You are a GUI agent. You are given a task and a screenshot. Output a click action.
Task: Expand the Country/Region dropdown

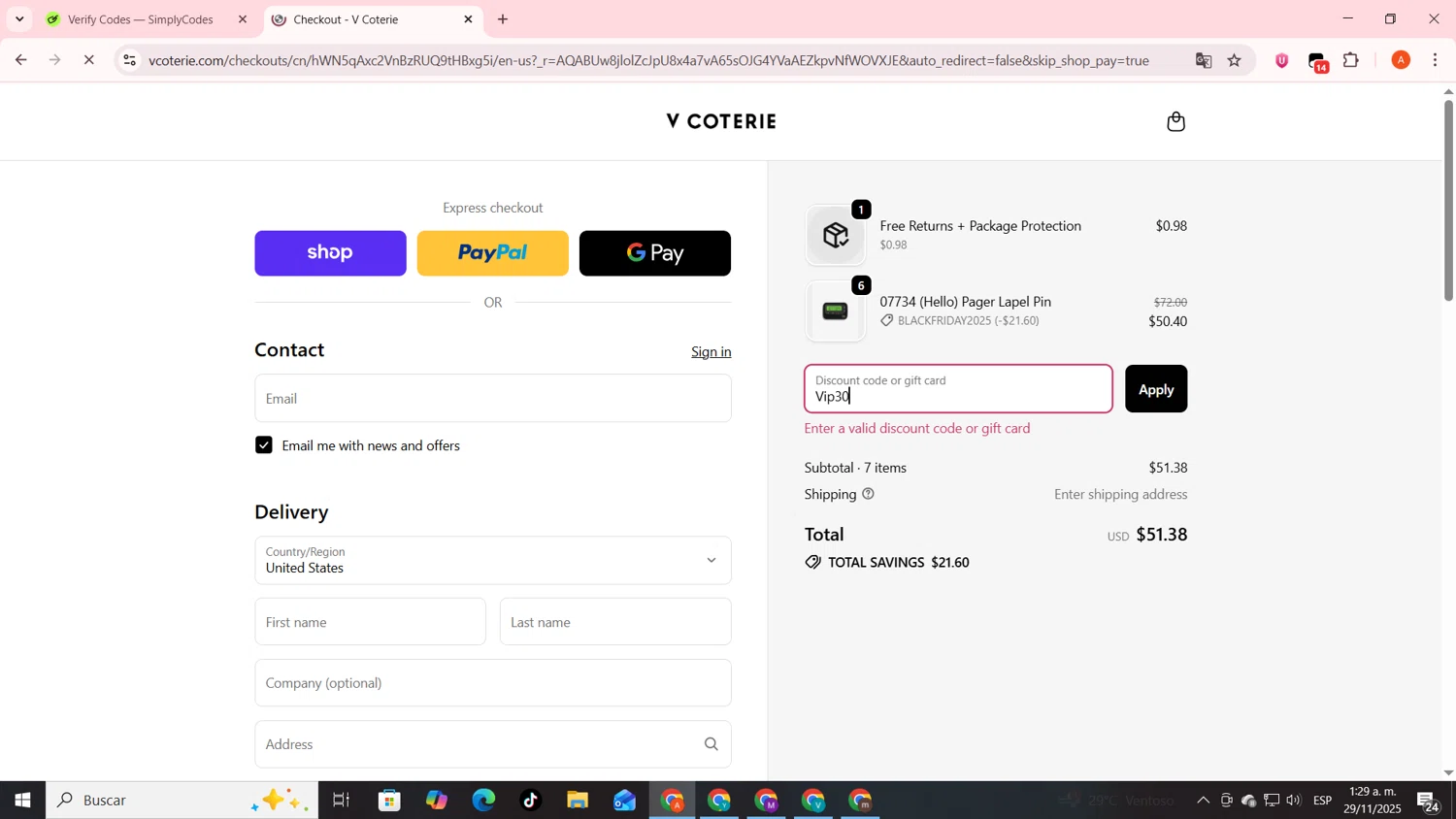493,560
